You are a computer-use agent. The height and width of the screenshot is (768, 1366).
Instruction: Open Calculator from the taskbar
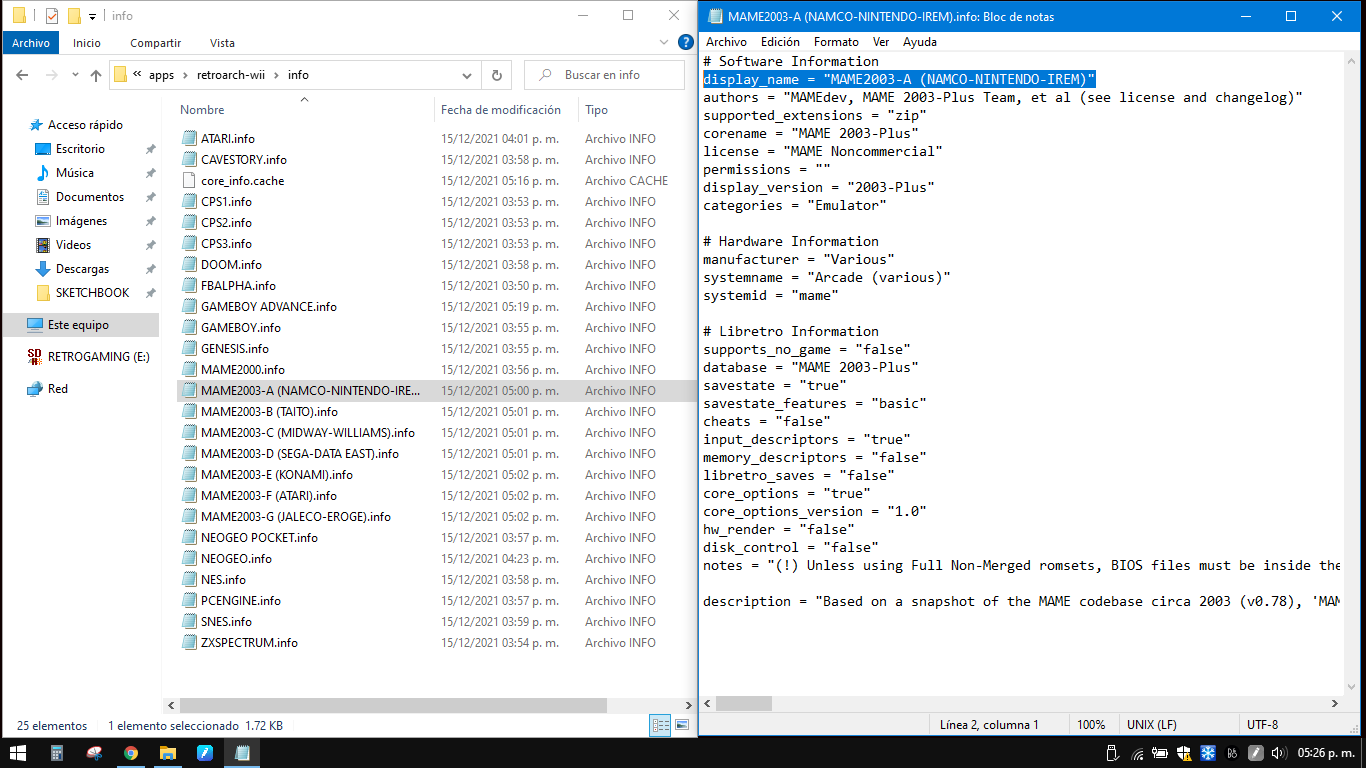point(57,753)
